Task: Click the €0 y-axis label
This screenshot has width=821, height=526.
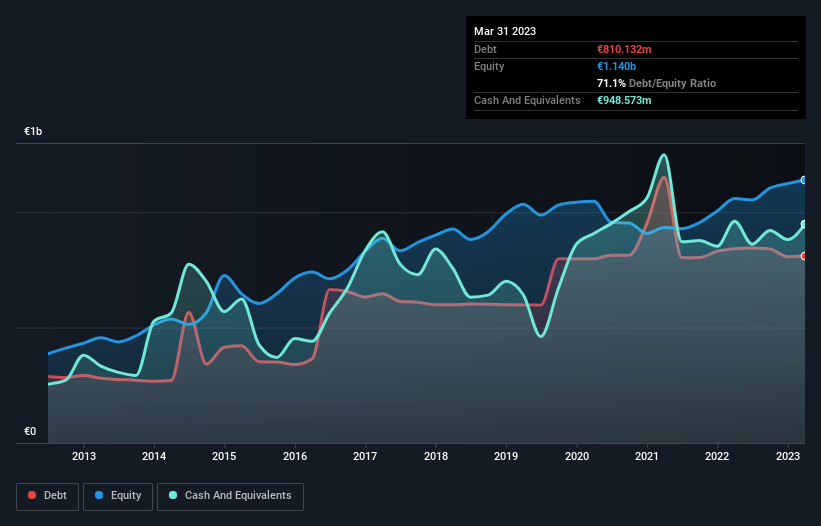Action: click(30, 431)
